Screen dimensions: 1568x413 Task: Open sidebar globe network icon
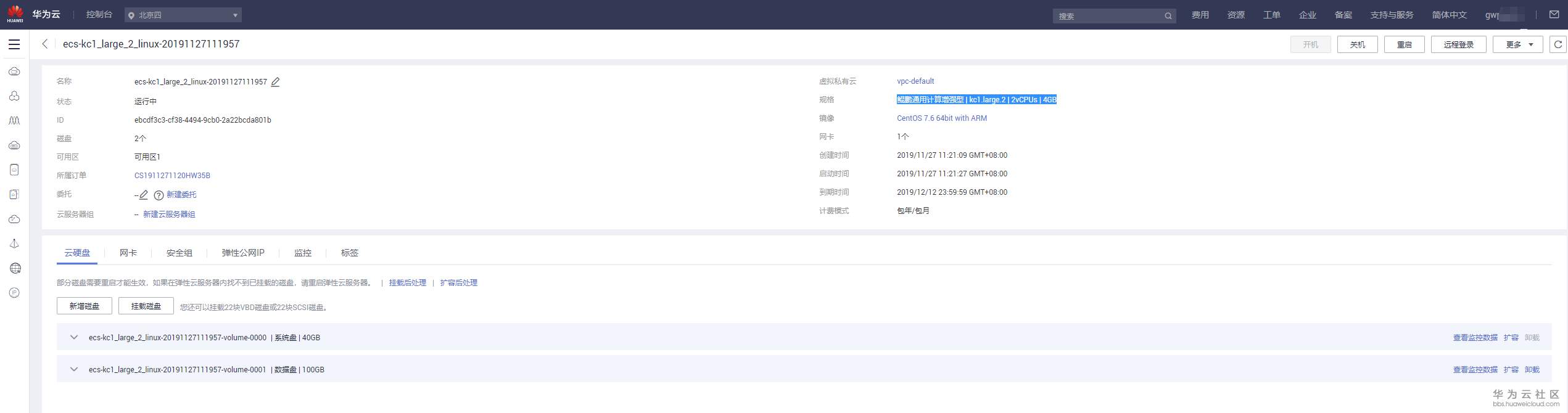15,268
